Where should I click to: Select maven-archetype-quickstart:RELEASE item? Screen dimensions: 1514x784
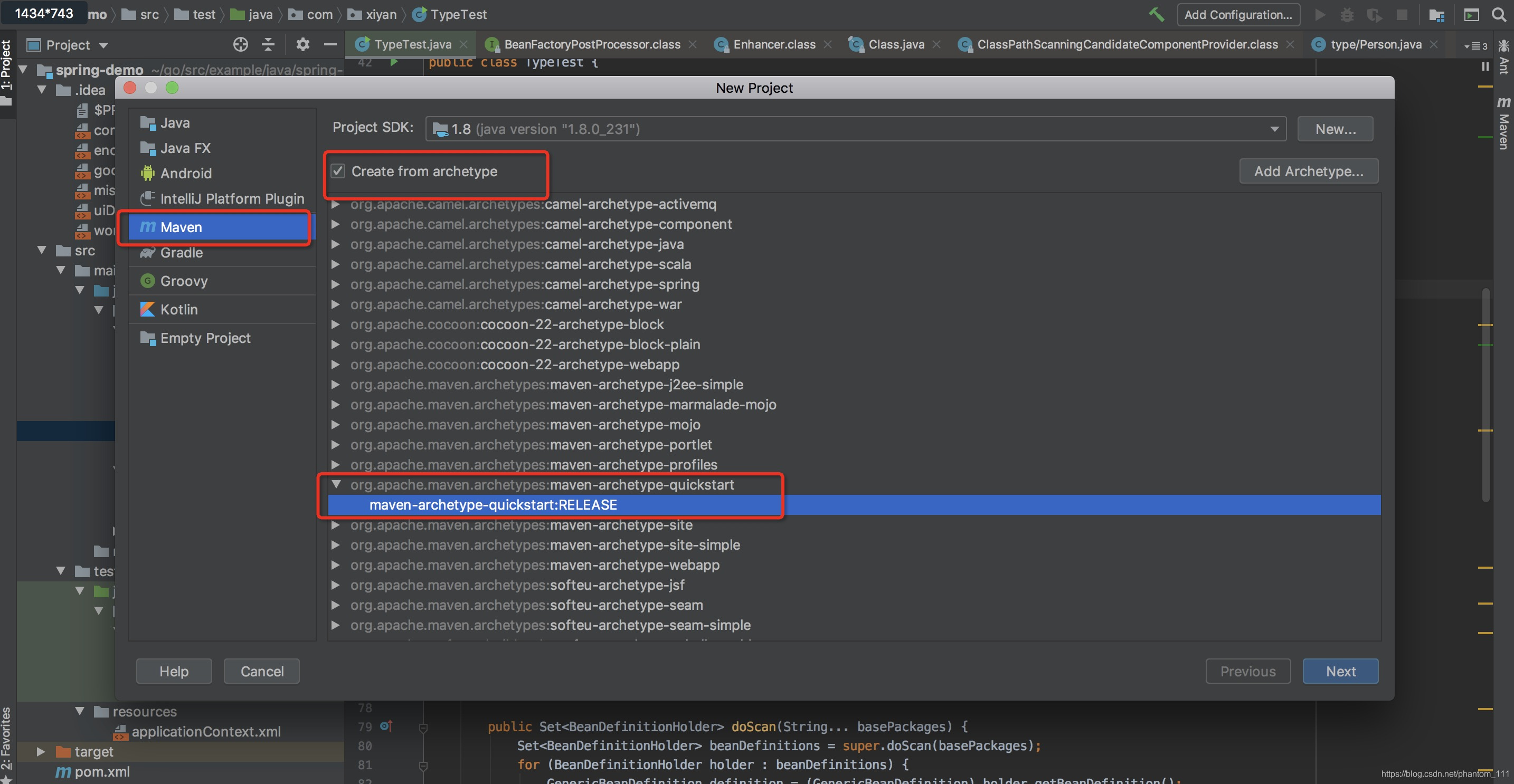pos(854,505)
